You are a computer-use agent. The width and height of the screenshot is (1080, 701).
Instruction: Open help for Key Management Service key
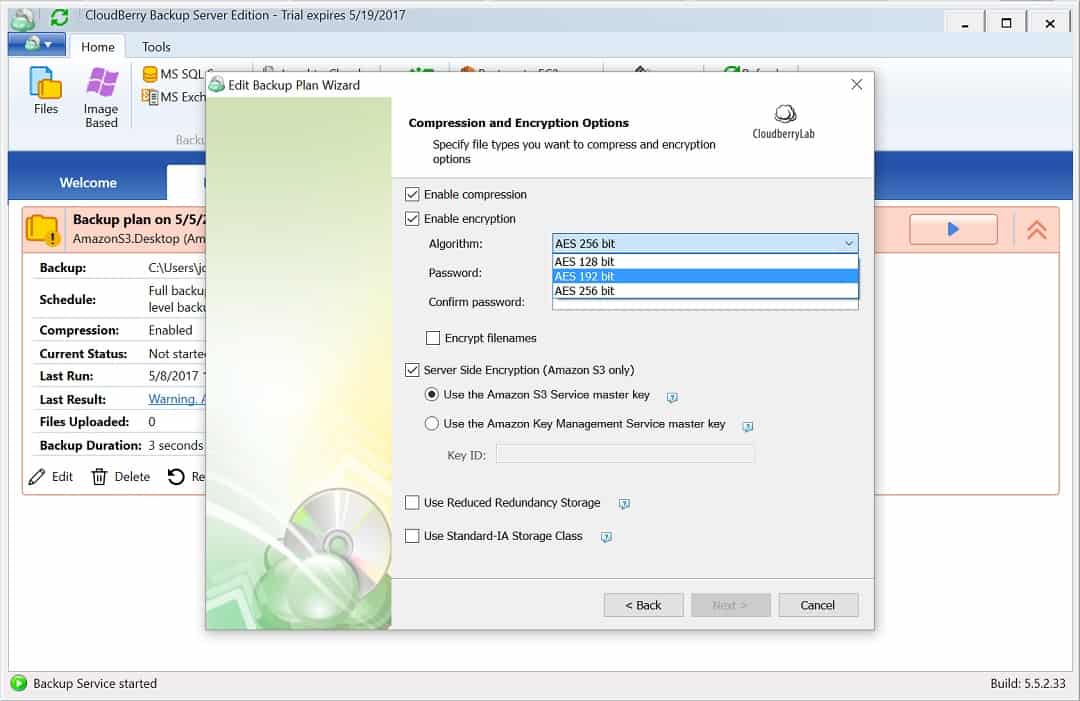(747, 427)
